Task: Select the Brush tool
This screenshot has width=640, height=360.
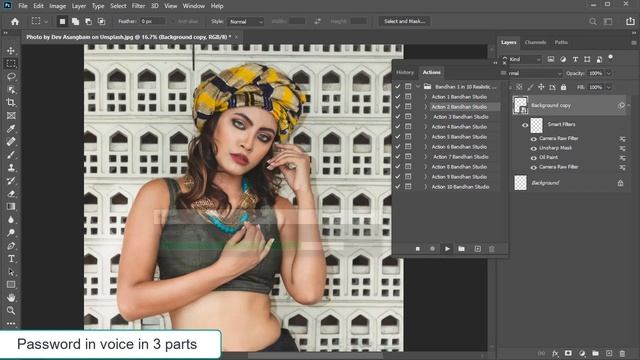Action: pyautogui.click(x=11, y=155)
